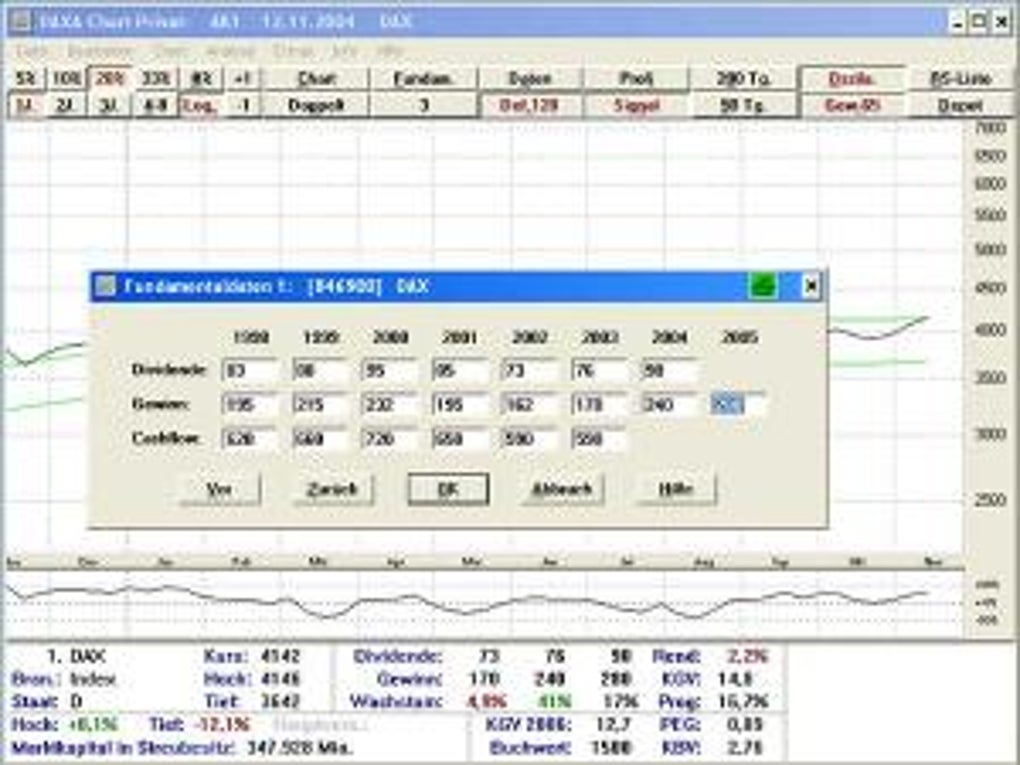Select the 33R toolbar button
Image resolution: width=1020 pixels, height=765 pixels.
pyautogui.click(x=155, y=79)
